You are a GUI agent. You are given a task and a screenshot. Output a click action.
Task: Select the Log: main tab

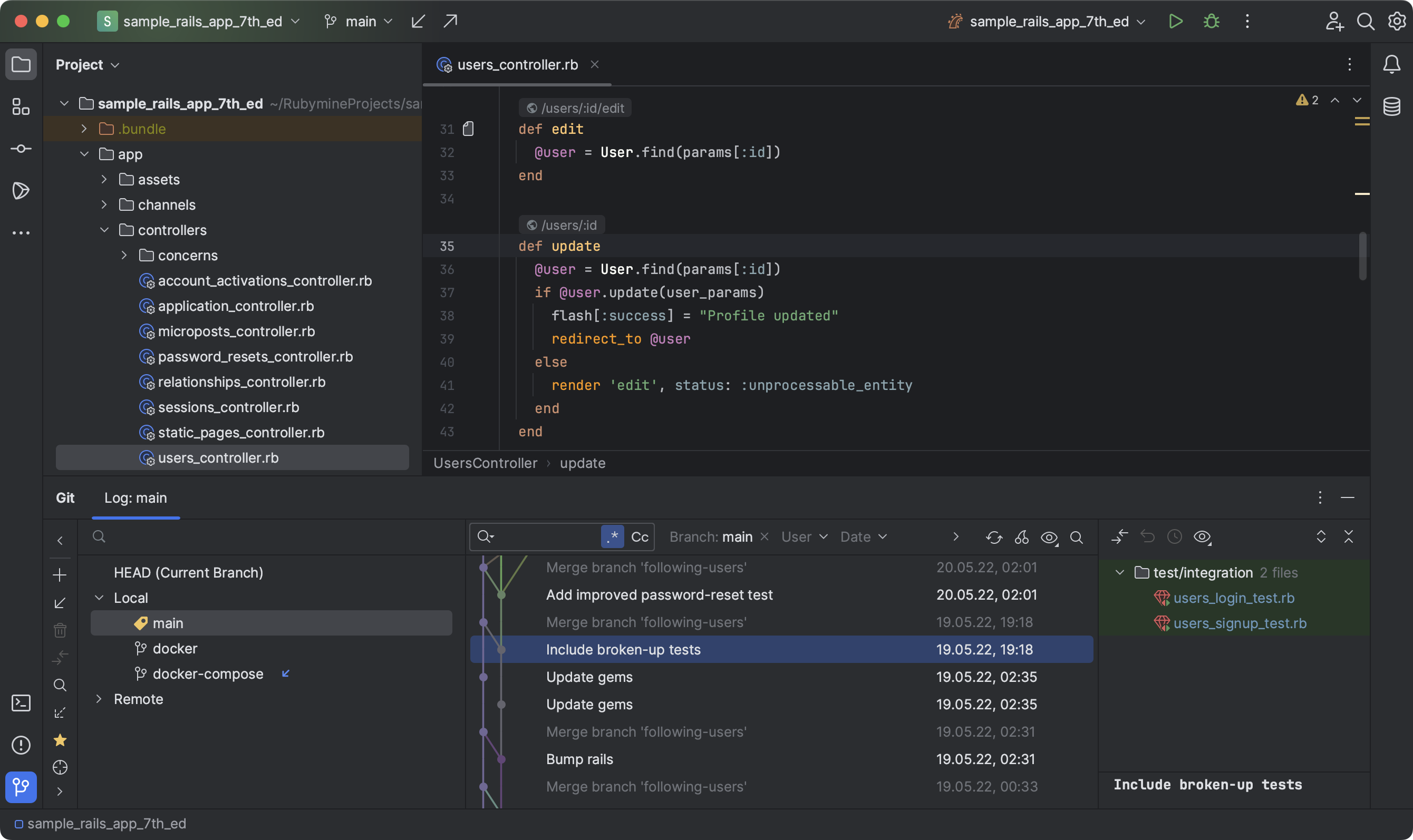click(x=136, y=497)
